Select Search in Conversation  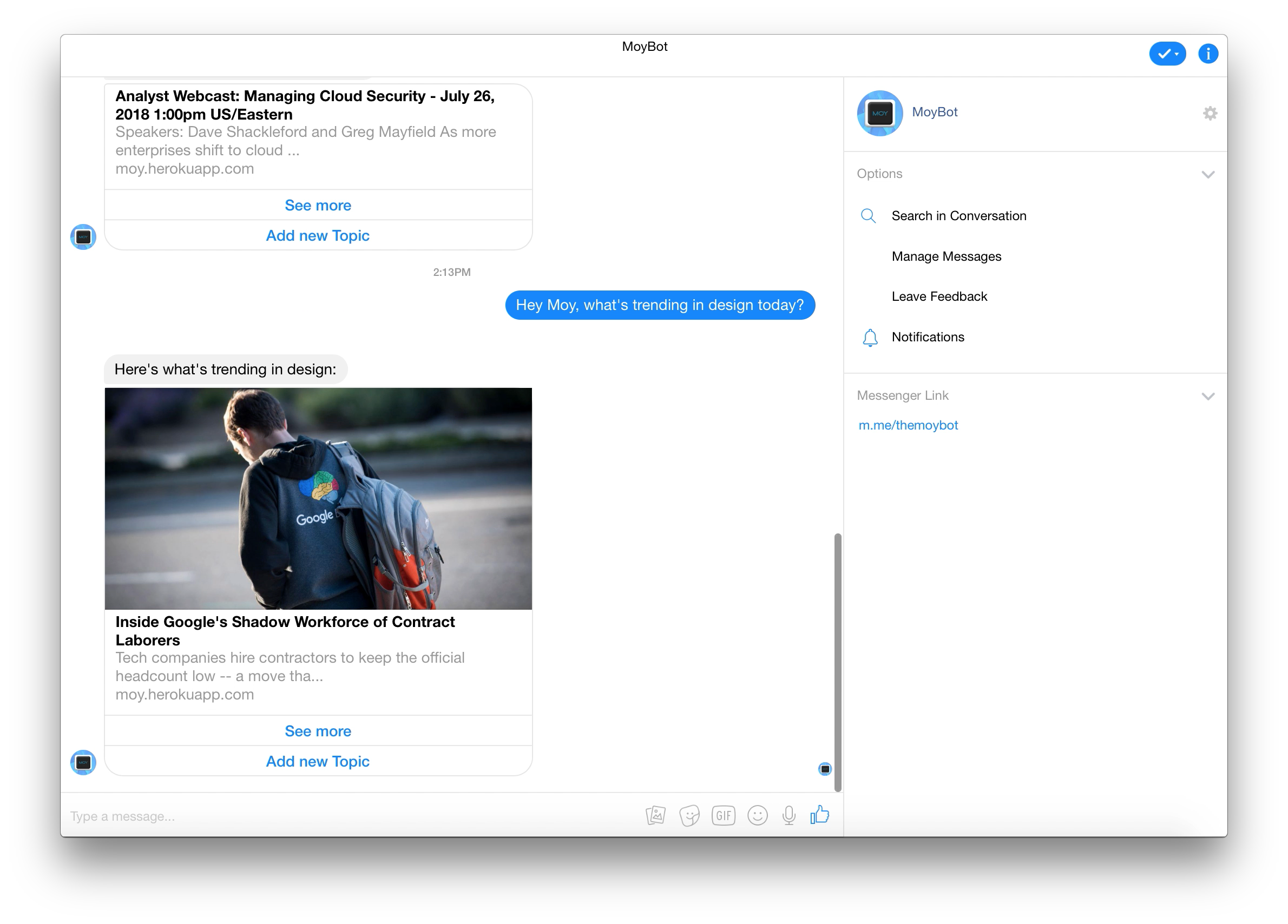[x=958, y=216]
